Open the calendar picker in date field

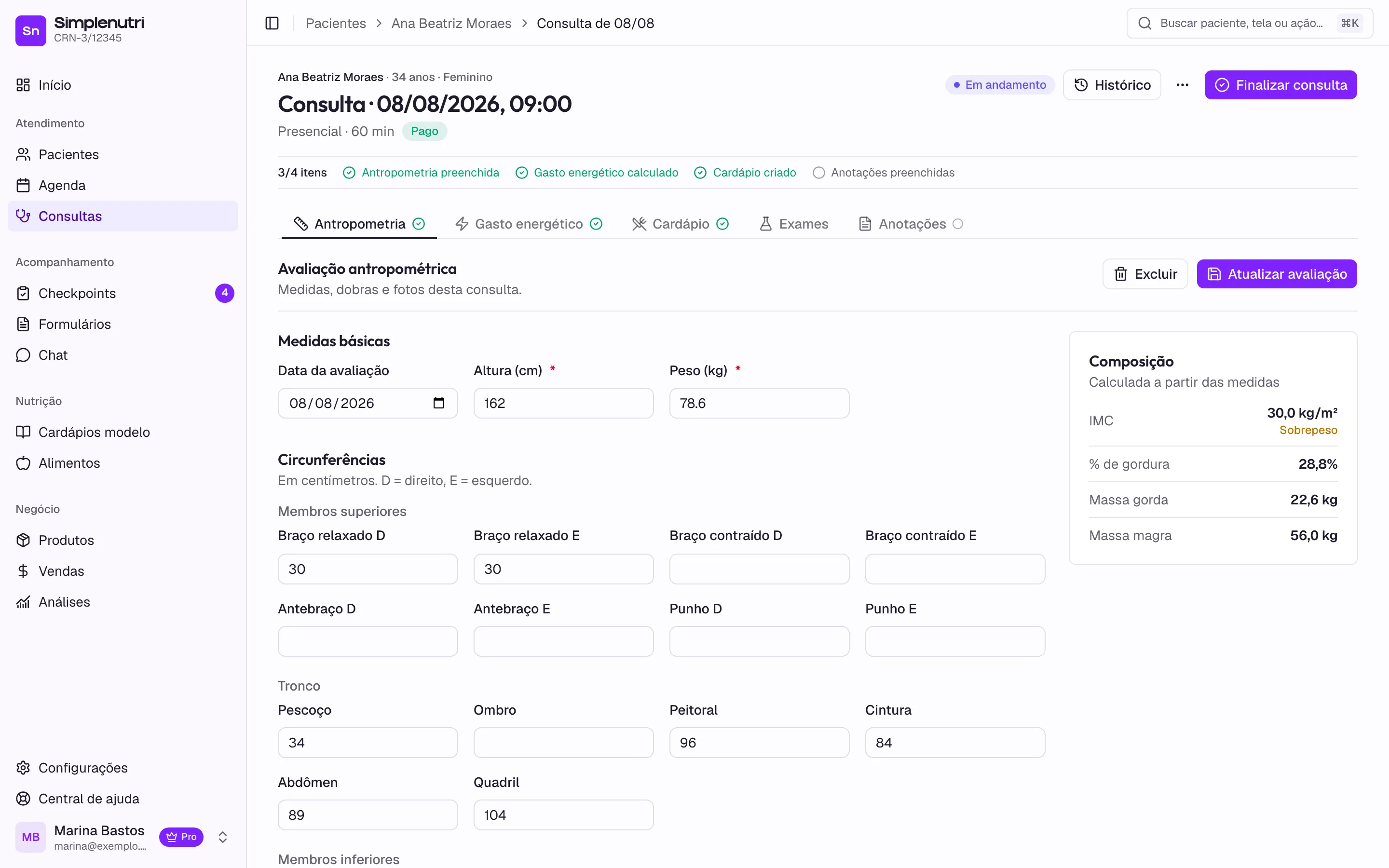pyautogui.click(x=438, y=403)
